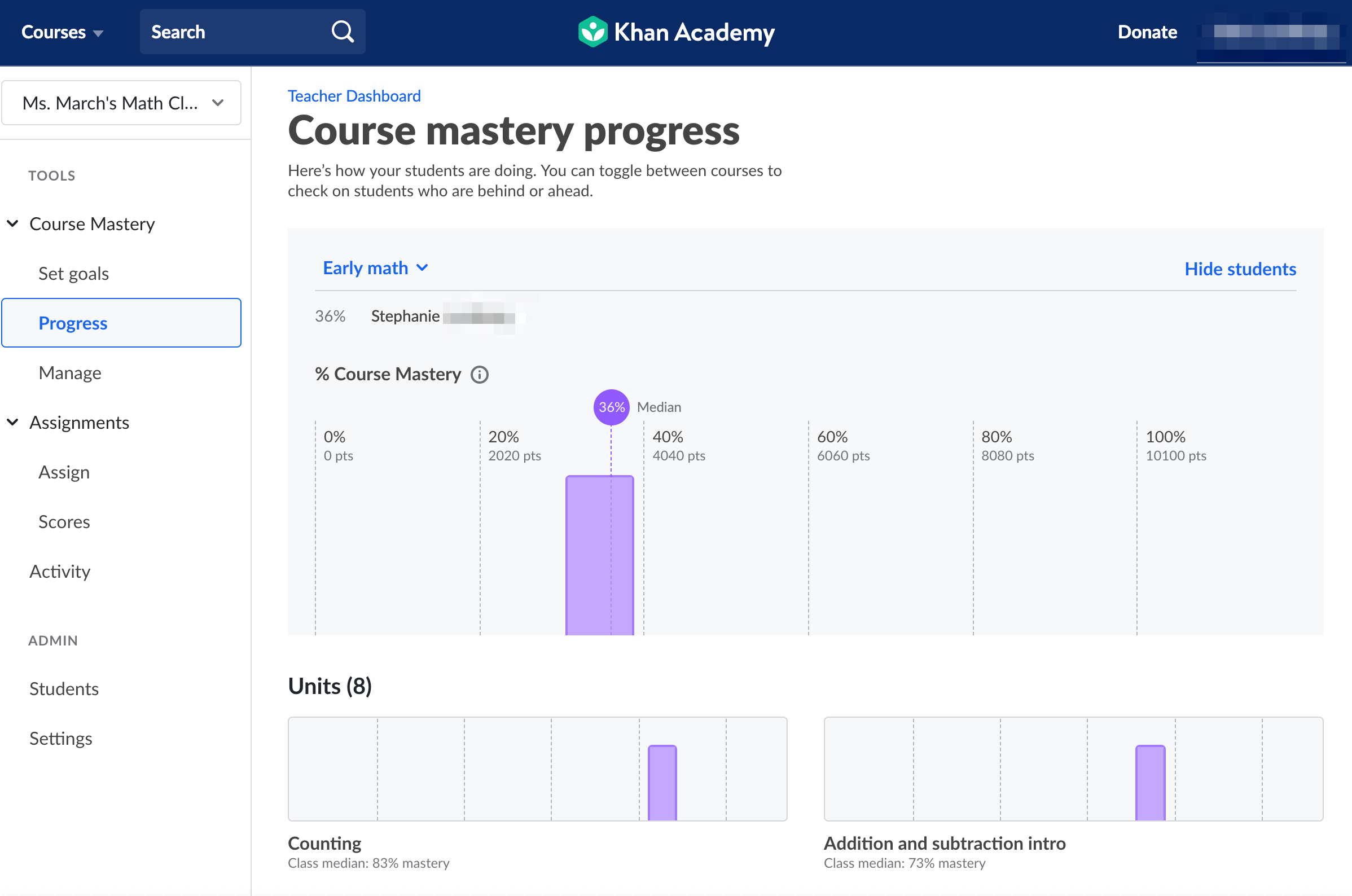Open Addition and subtraction intro unit chart
The width and height of the screenshot is (1352, 896).
(1073, 768)
